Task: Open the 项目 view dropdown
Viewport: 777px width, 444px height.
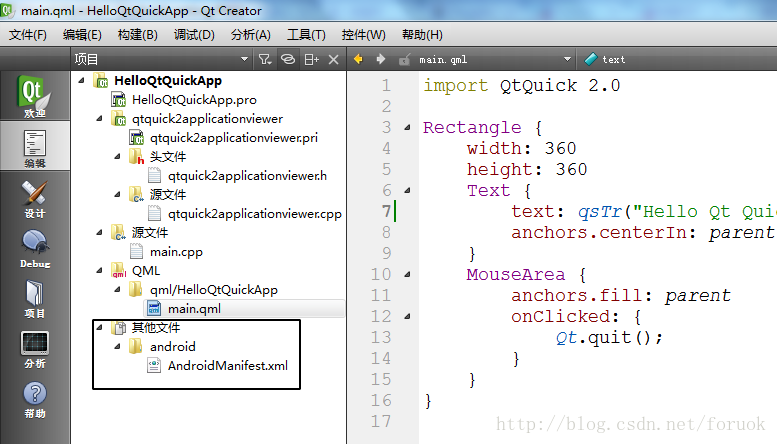Action: pyautogui.click(x=162, y=59)
